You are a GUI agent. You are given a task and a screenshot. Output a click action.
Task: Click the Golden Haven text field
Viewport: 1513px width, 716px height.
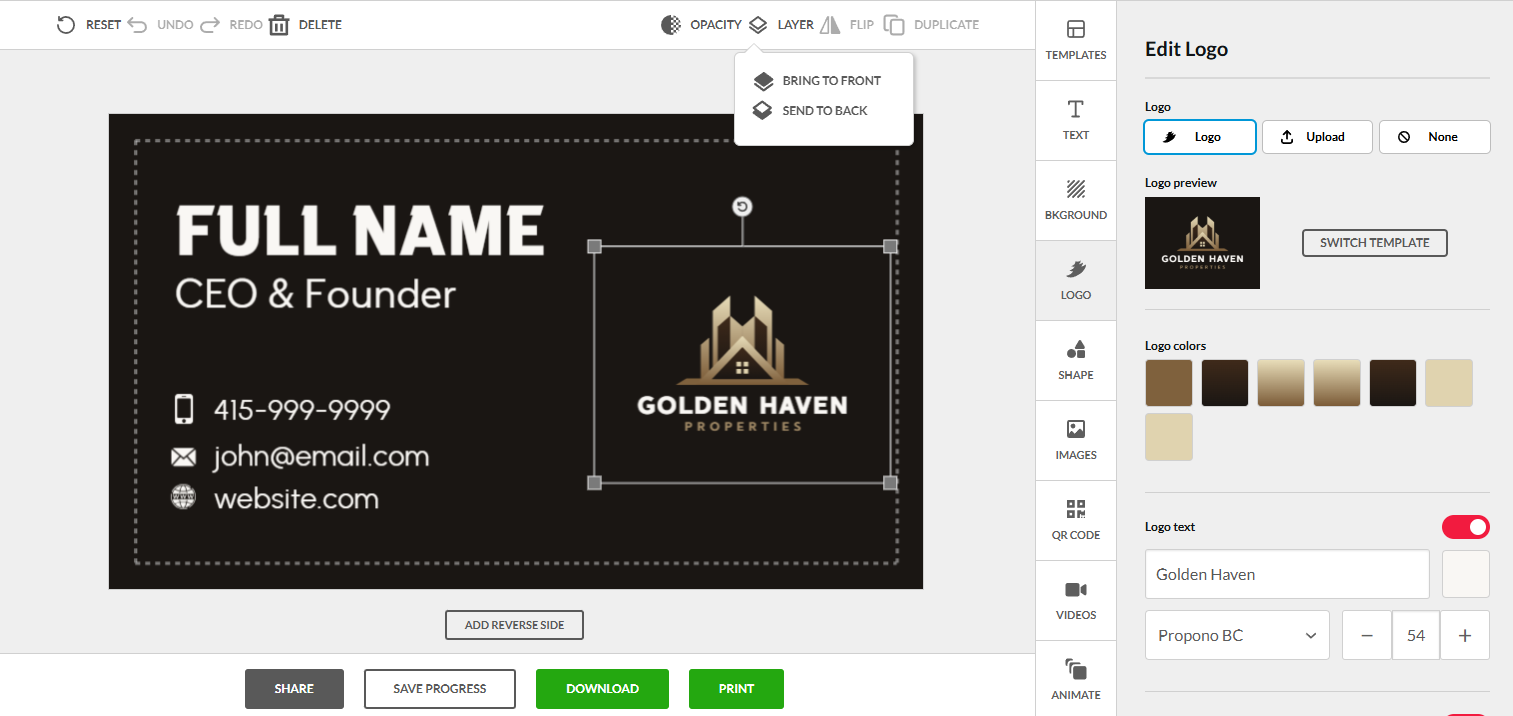pyautogui.click(x=1287, y=574)
